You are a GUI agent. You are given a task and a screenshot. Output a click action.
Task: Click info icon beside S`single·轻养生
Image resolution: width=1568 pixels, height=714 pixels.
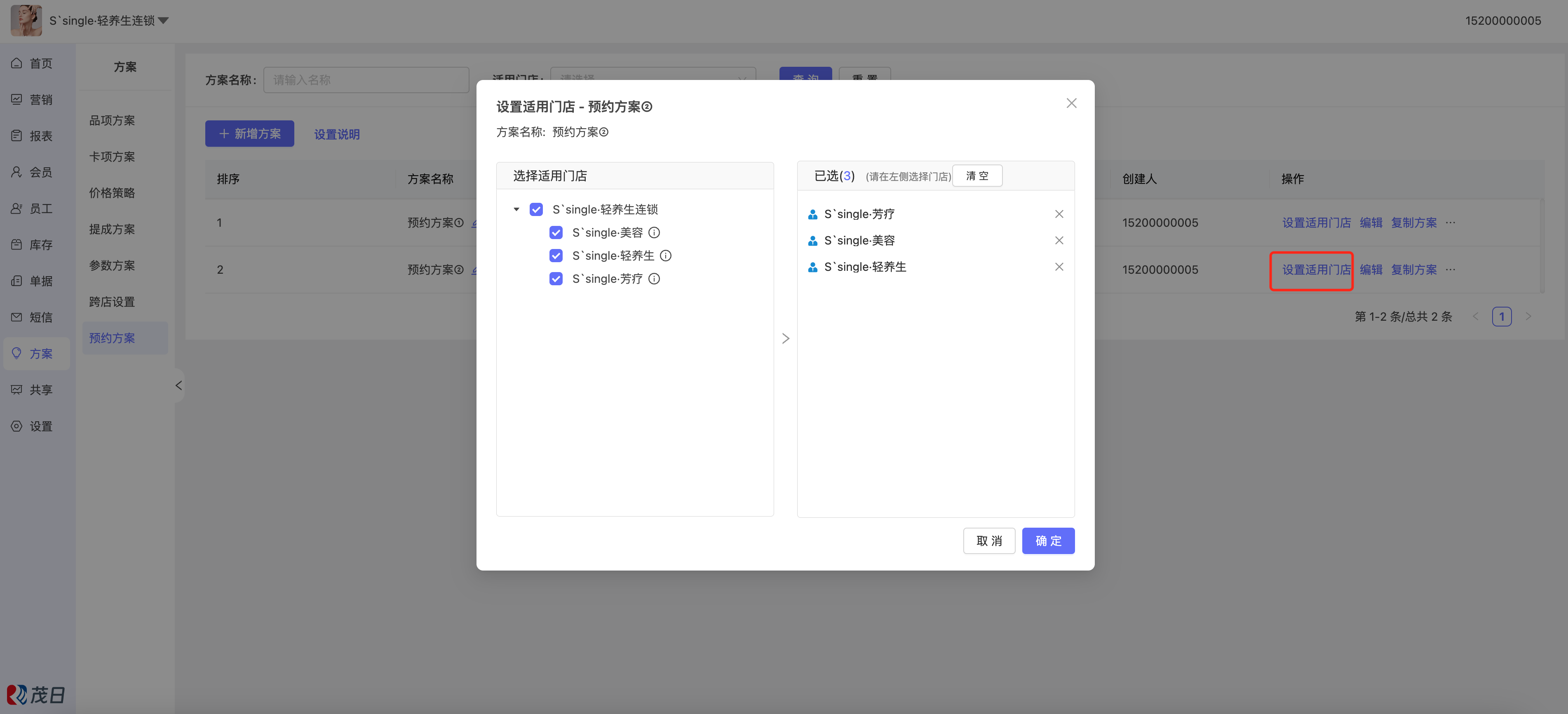[665, 256]
